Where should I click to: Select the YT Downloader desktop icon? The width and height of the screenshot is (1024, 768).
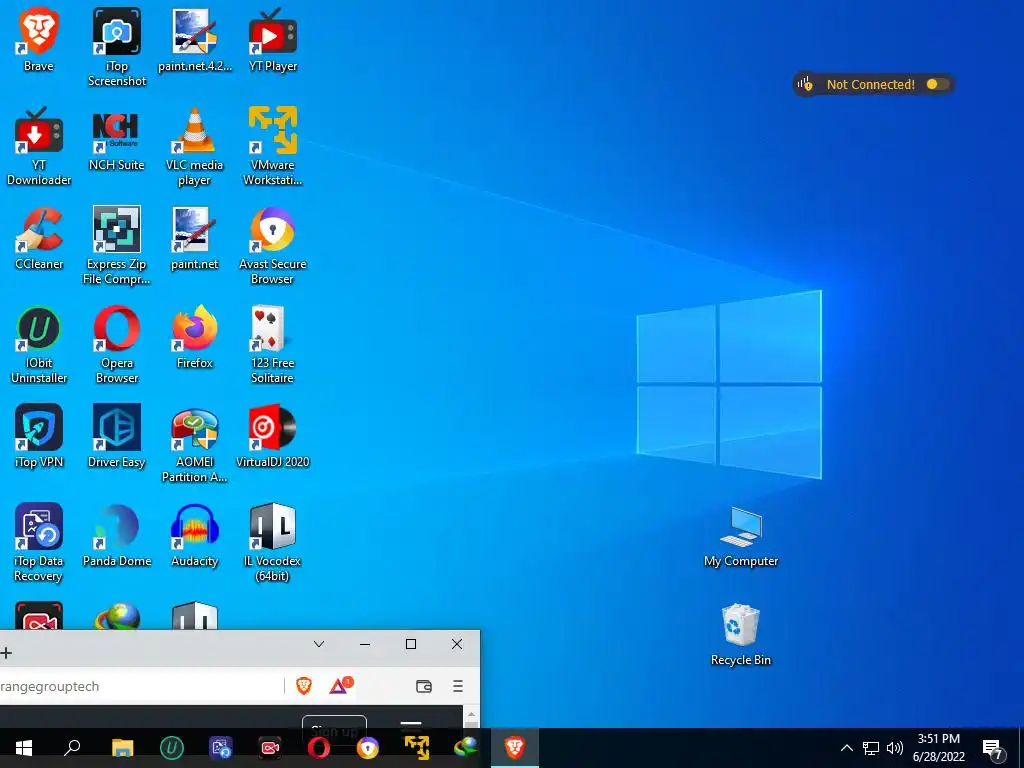point(39,146)
